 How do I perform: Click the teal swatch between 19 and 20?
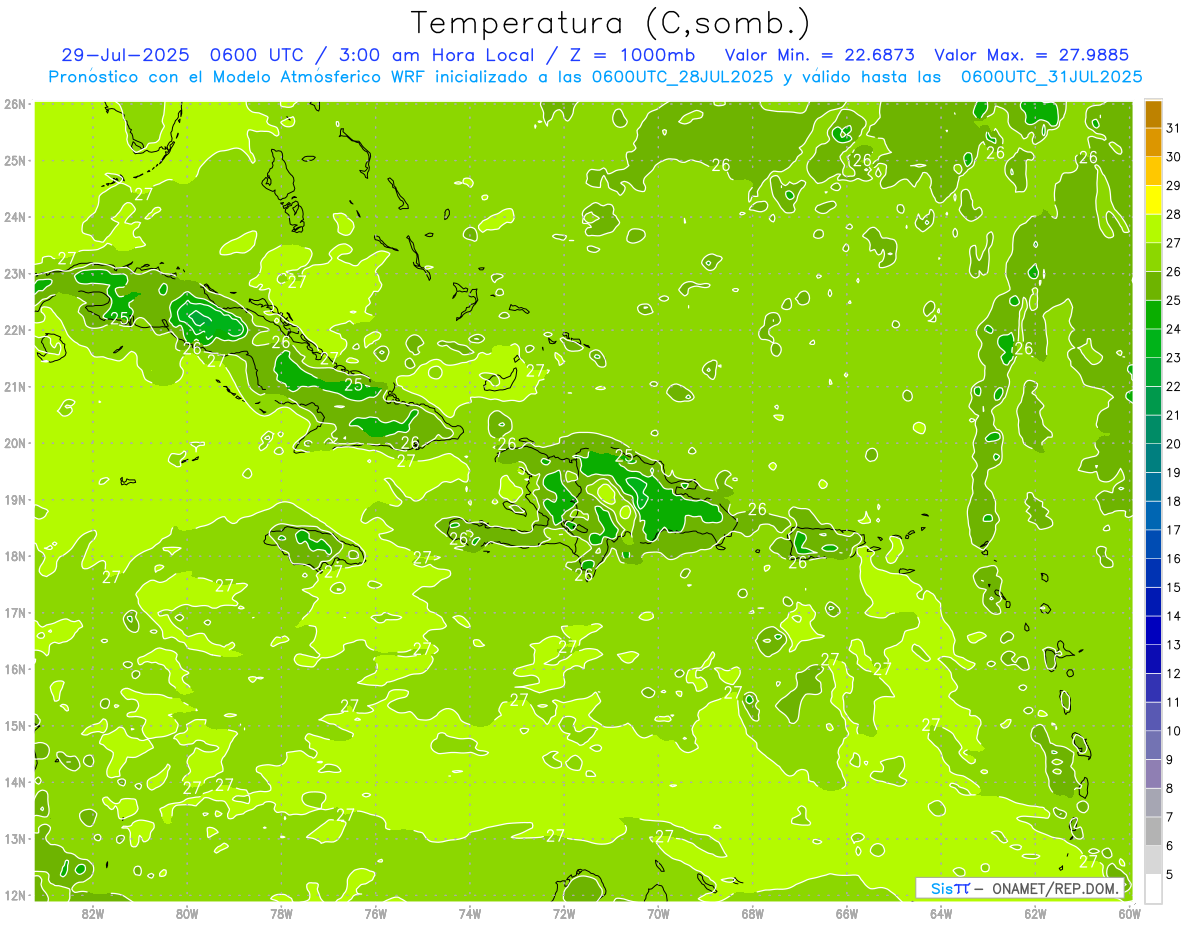point(1153,459)
